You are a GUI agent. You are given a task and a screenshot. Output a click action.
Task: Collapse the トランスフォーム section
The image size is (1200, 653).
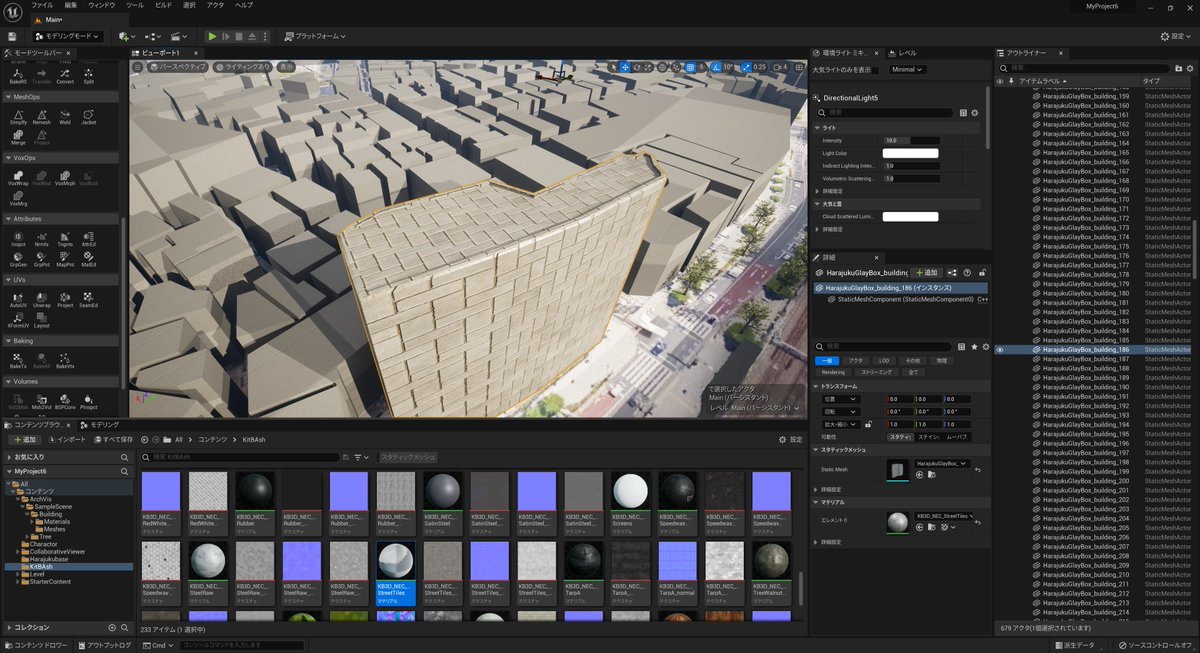point(818,386)
